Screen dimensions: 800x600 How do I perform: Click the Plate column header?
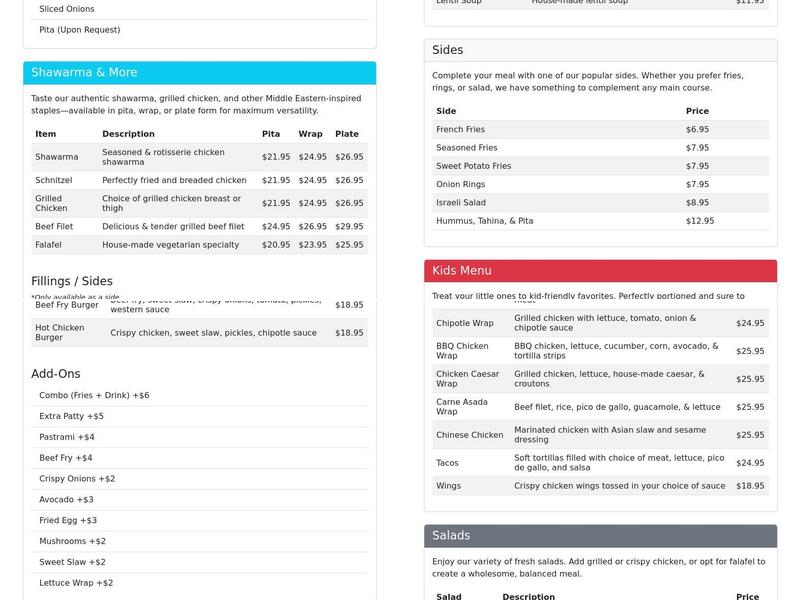[347, 134]
